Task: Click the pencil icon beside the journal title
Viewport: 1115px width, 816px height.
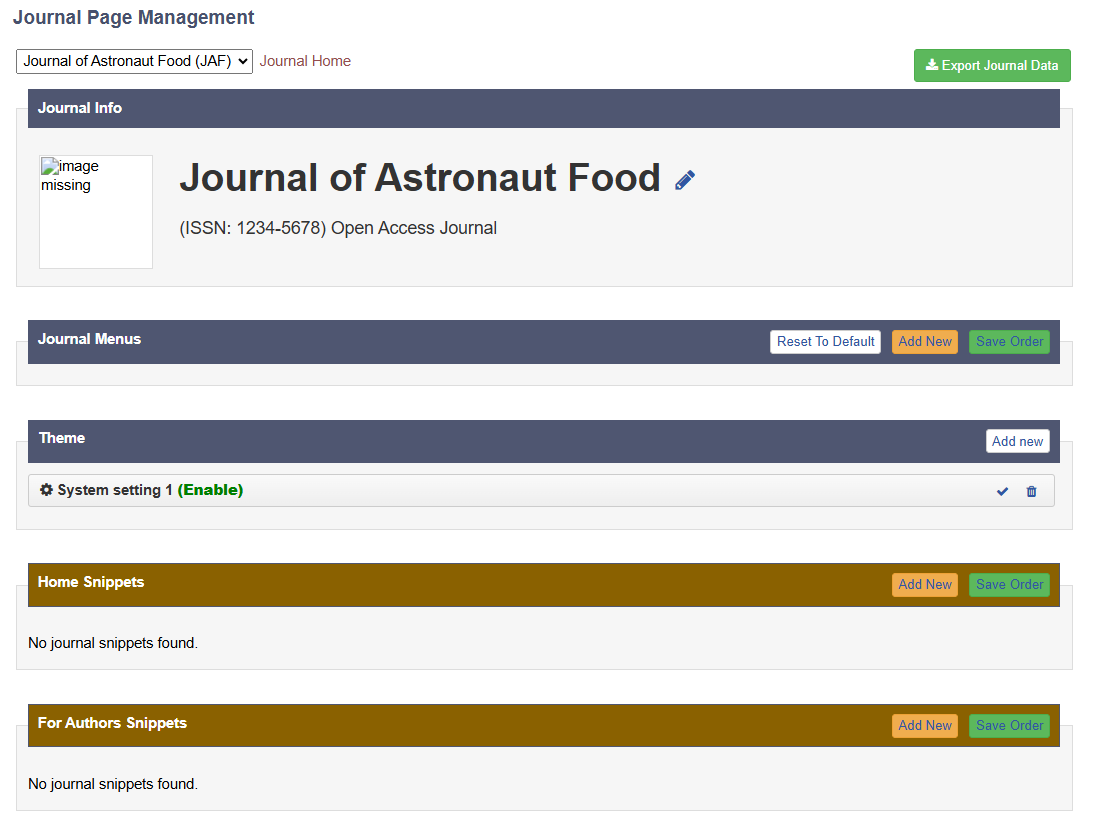Action: (685, 180)
